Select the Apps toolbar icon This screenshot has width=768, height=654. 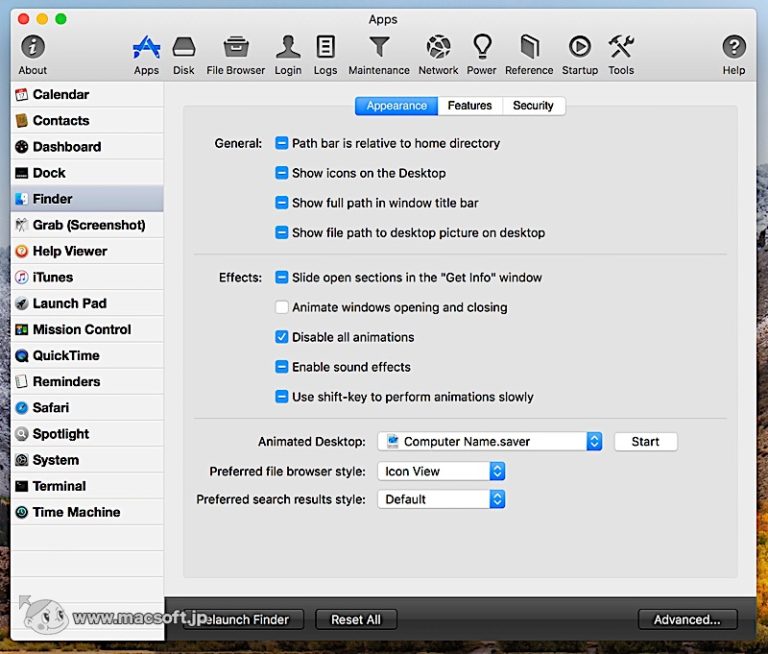[x=146, y=54]
